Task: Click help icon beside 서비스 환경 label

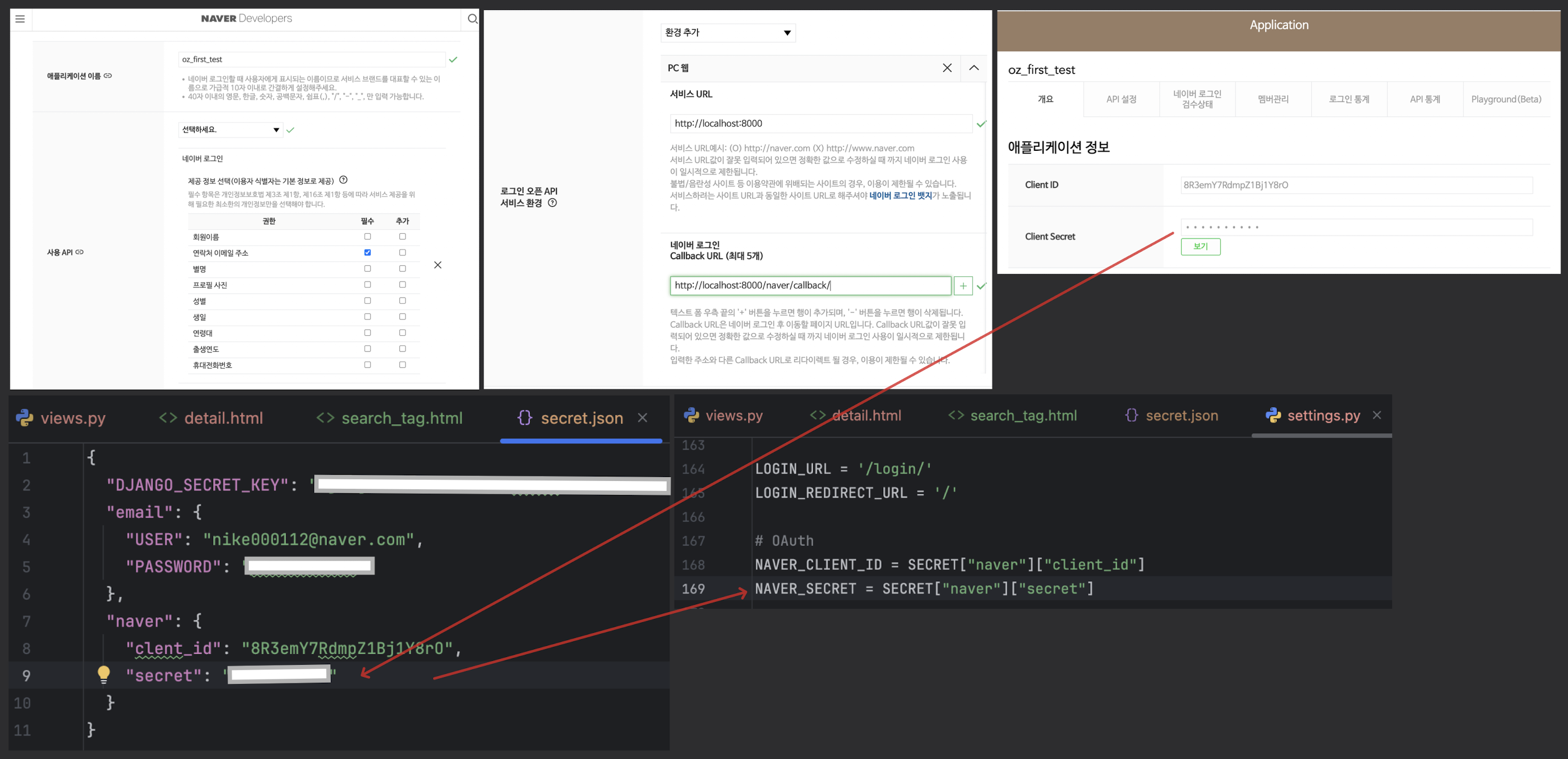Action: point(553,203)
